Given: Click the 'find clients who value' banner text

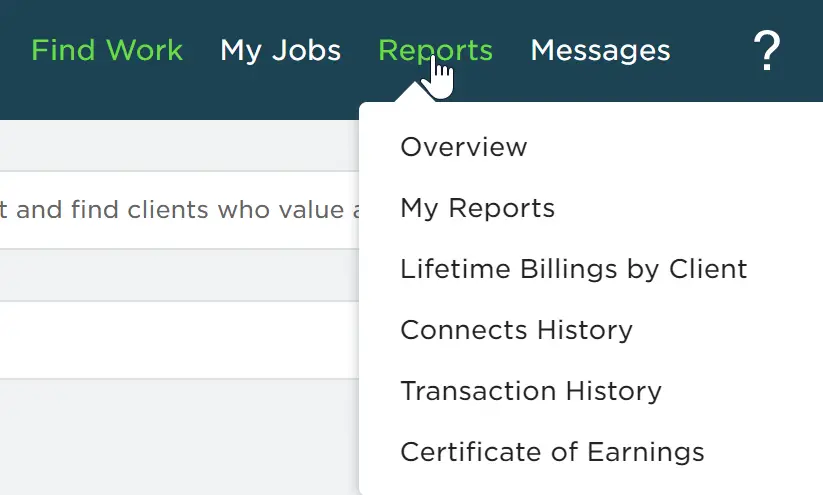Looking at the screenshot, I should 180,210.
